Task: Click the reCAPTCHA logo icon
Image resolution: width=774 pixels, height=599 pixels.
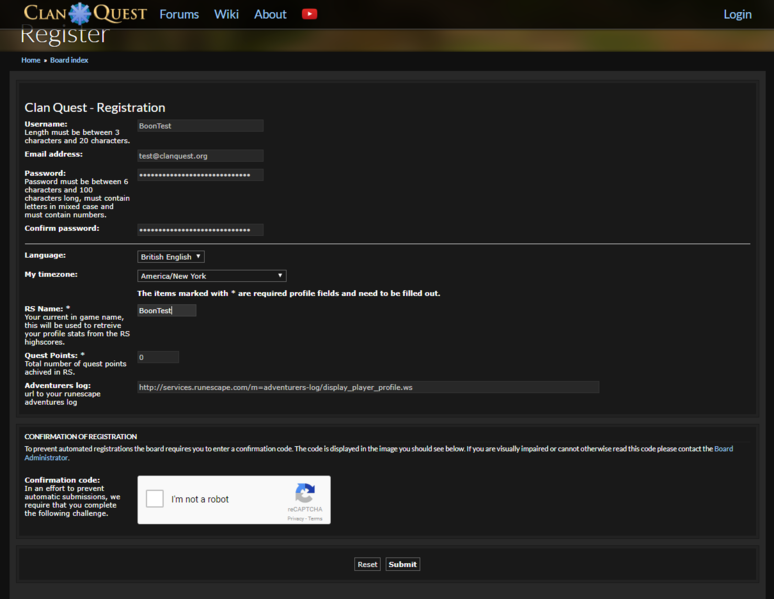Action: coord(305,492)
